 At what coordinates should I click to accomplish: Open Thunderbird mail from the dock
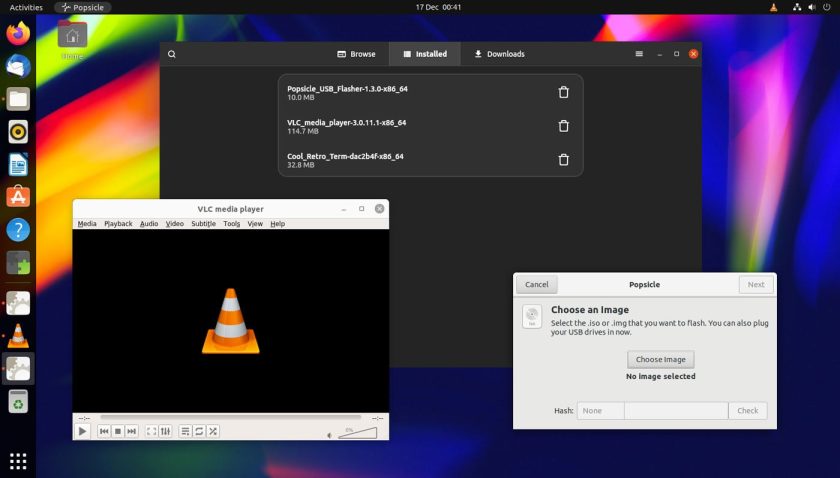(18, 66)
